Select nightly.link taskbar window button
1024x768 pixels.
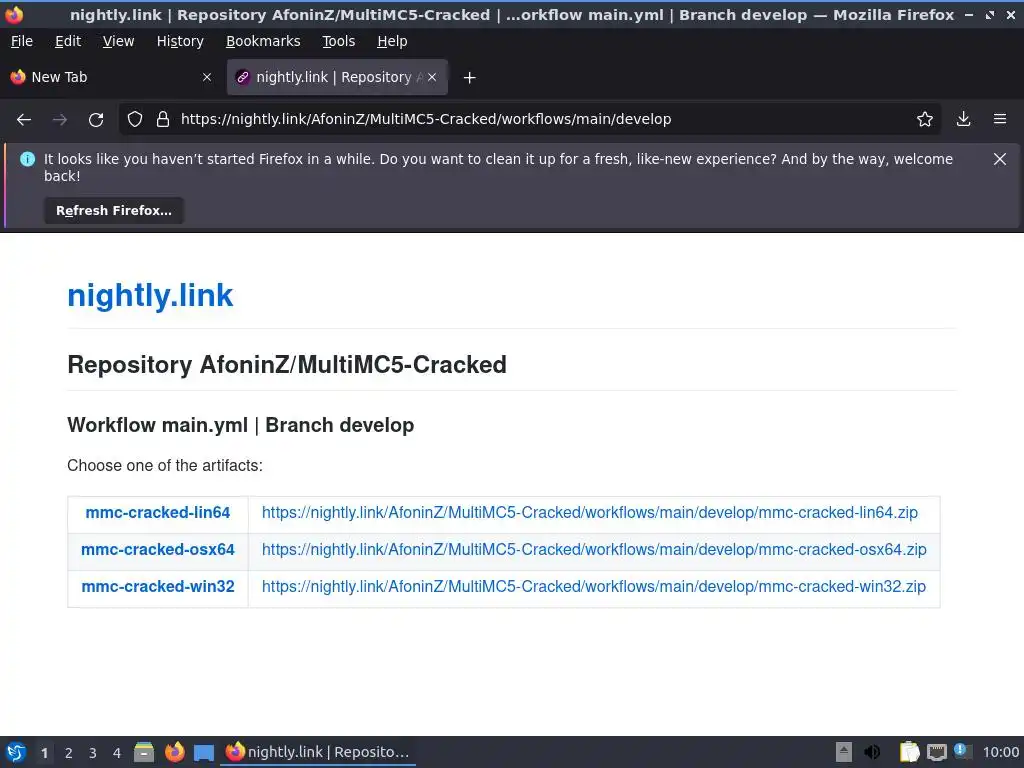point(318,752)
